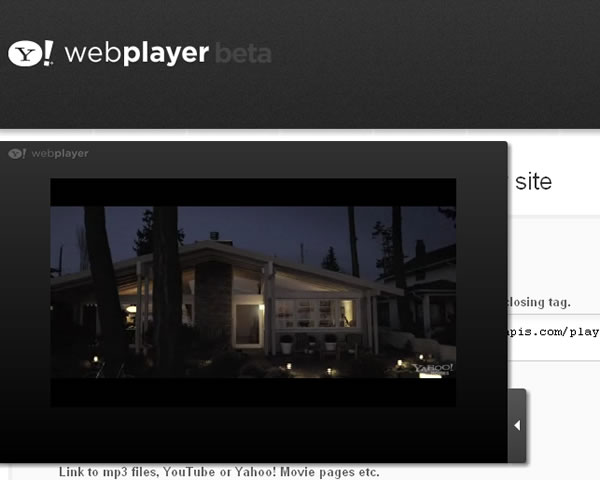Click the night house video frame
Image resolution: width=600 pixels, height=480 pixels.
pos(253,292)
